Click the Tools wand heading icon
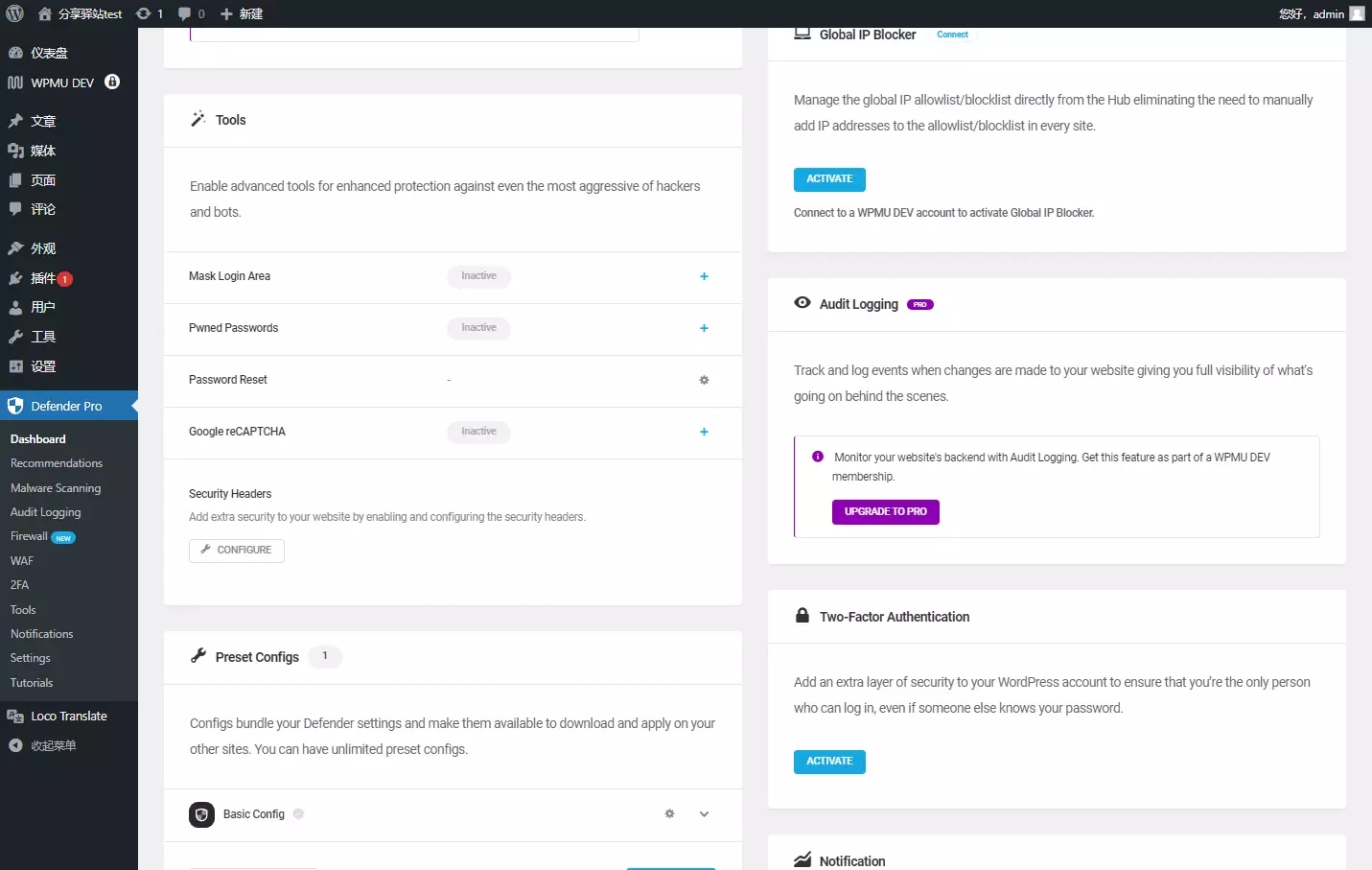Screen dimensions: 1372x870 click(198, 119)
